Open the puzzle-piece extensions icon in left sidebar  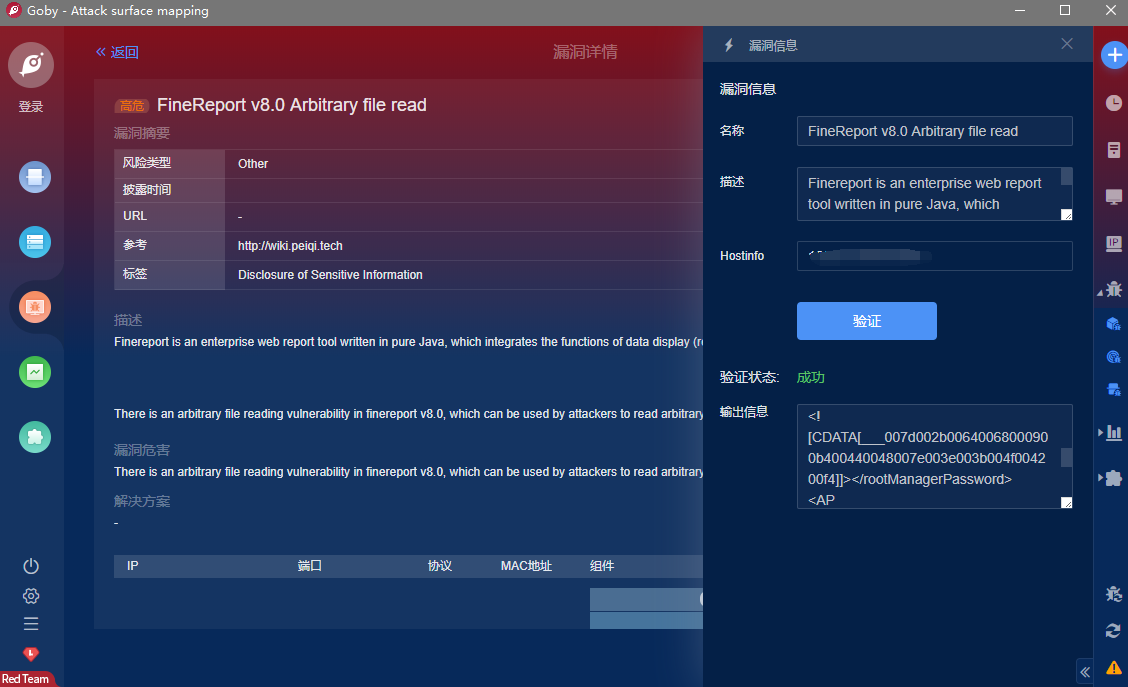pyautogui.click(x=35, y=437)
